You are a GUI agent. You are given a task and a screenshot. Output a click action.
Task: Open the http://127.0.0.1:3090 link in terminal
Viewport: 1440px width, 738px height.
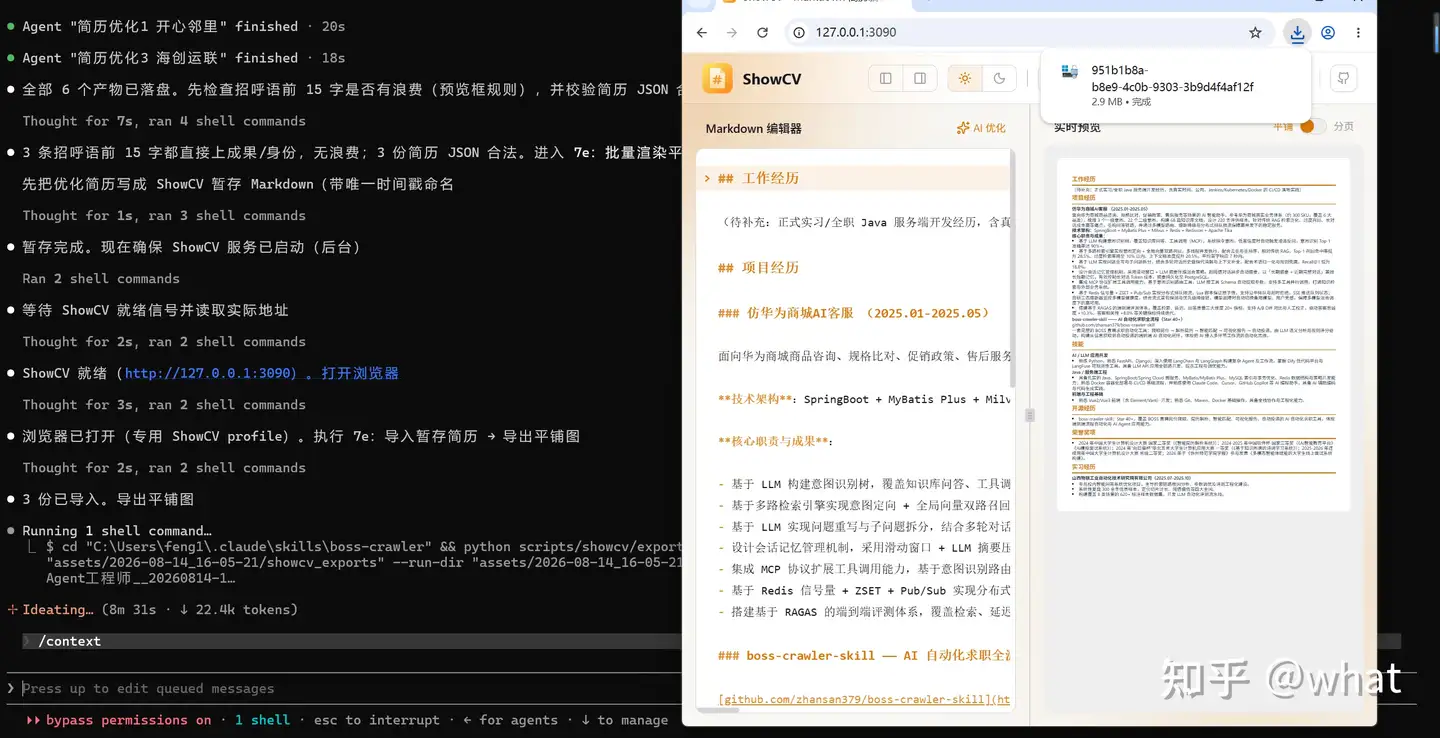click(x=210, y=373)
